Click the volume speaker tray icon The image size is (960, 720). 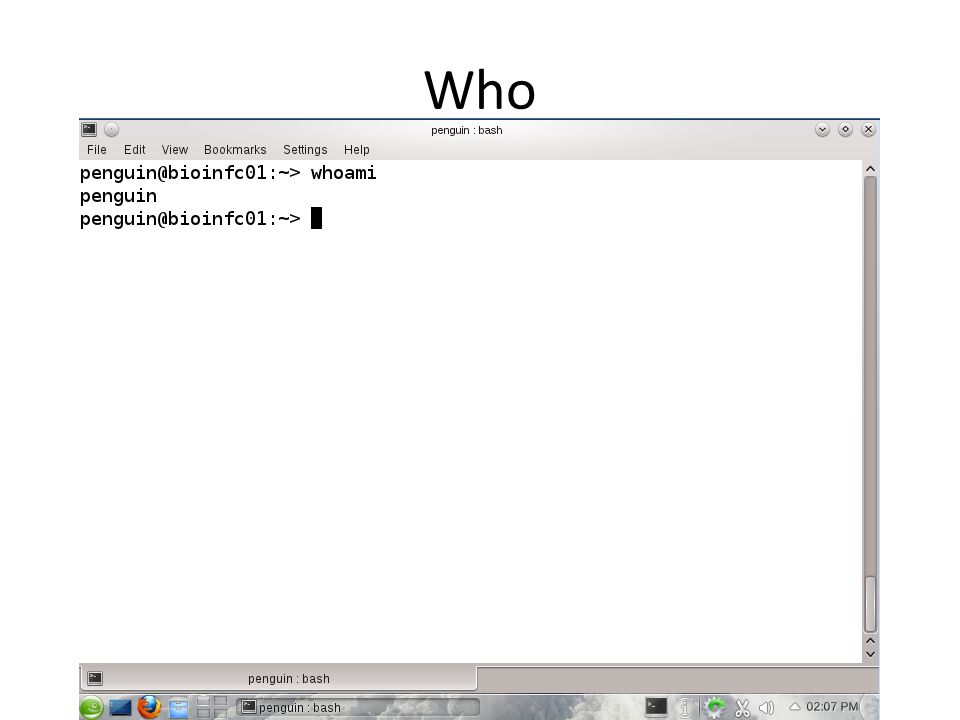(x=767, y=708)
